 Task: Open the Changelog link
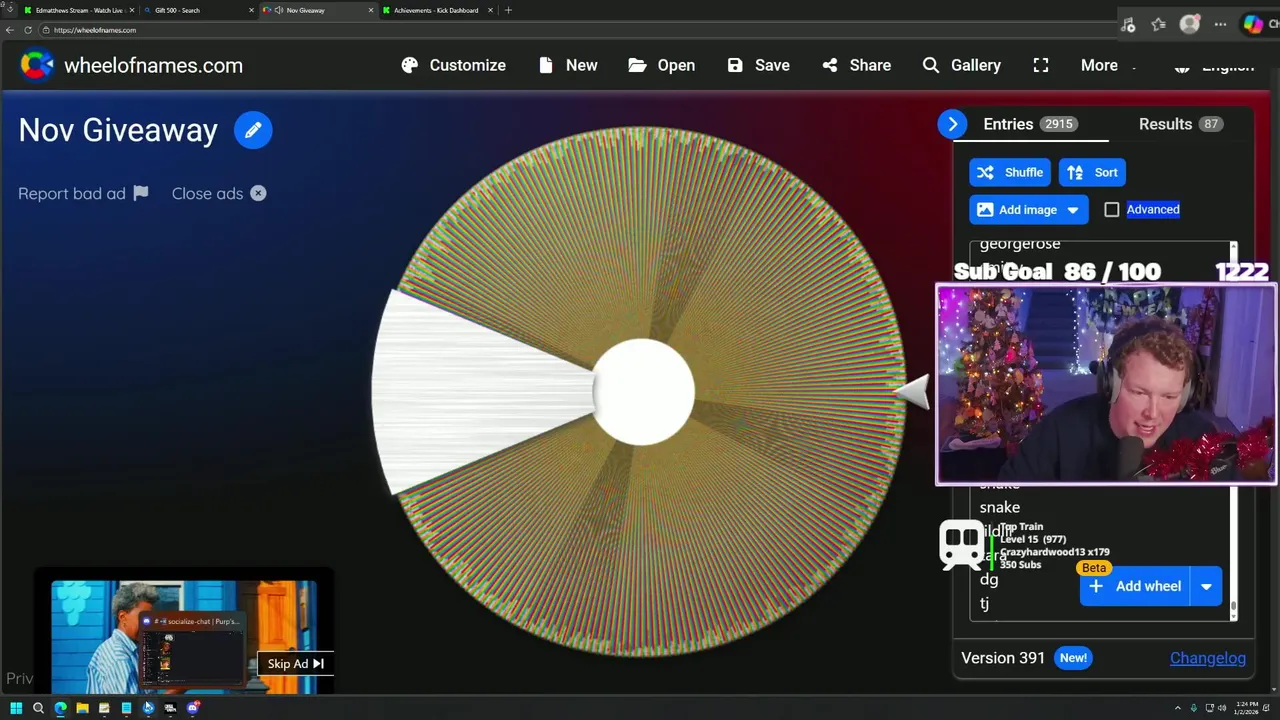pyautogui.click(x=1208, y=658)
